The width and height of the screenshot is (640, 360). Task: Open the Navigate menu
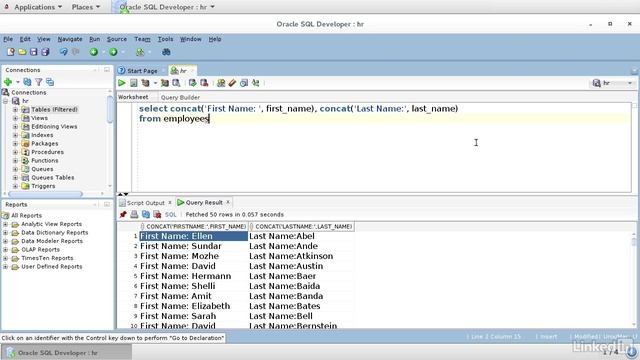point(70,39)
